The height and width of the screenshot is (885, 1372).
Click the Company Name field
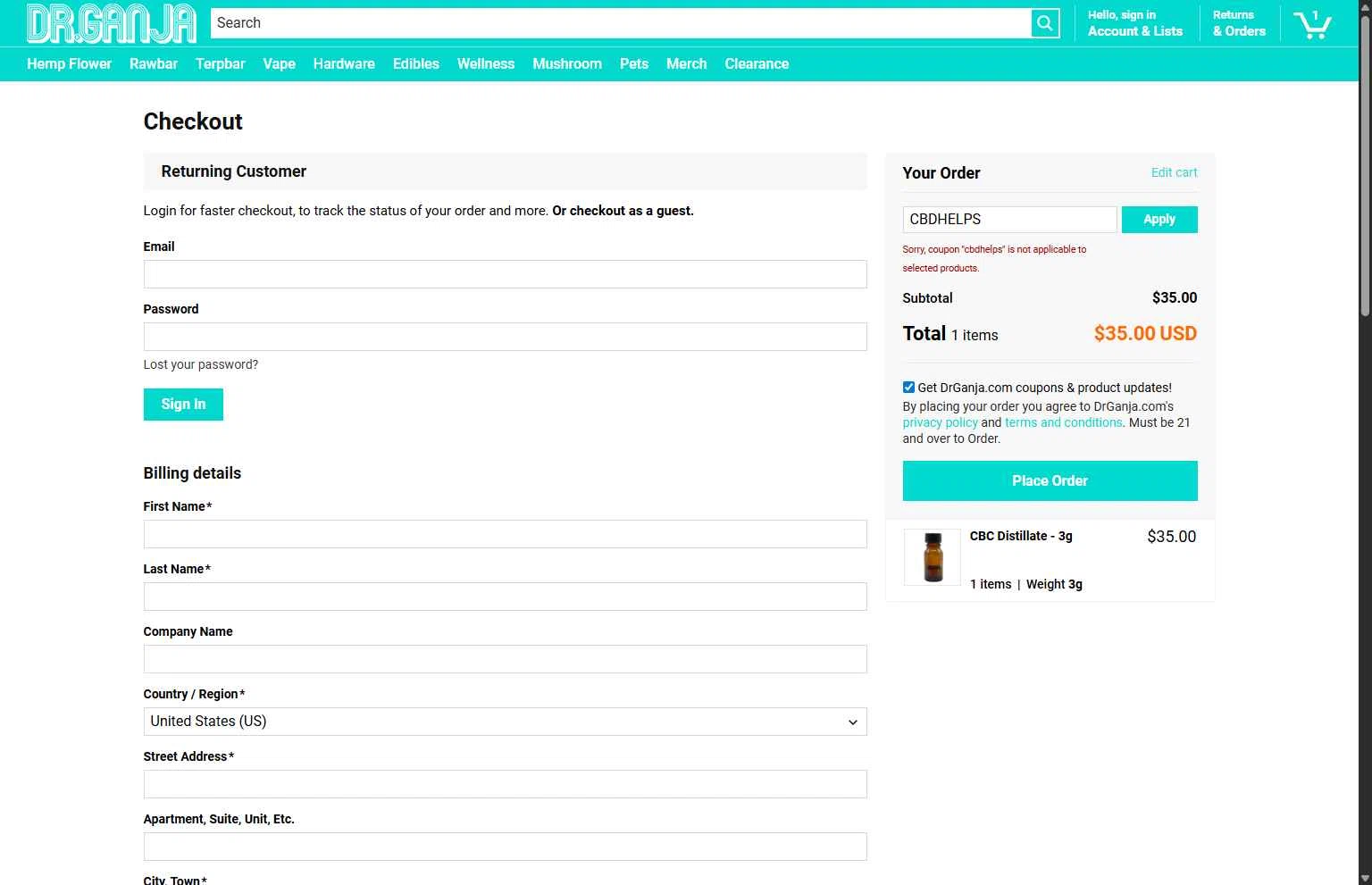pyautogui.click(x=505, y=659)
